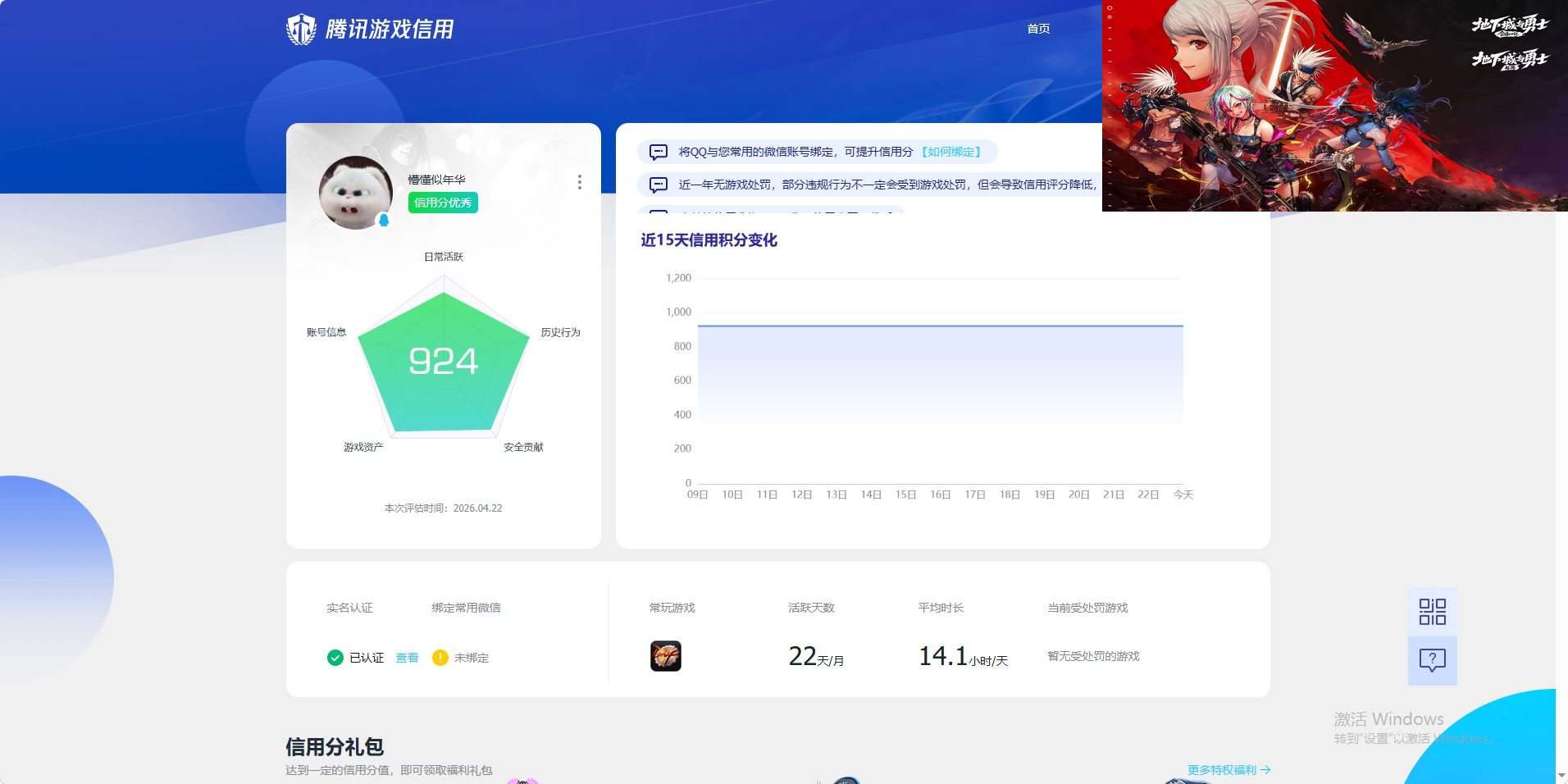Click the QQ badge on the avatar
Screen dimensions: 1568x784
(x=383, y=220)
